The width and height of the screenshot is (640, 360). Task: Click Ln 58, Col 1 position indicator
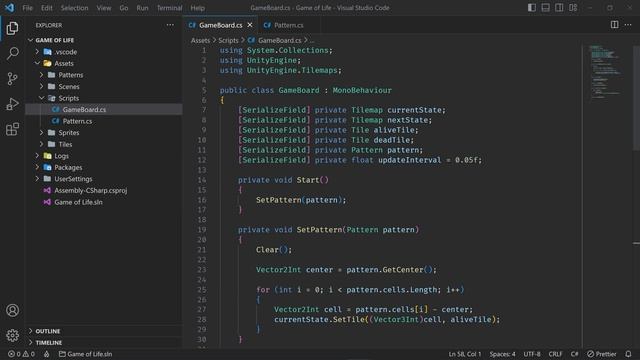[465, 354]
